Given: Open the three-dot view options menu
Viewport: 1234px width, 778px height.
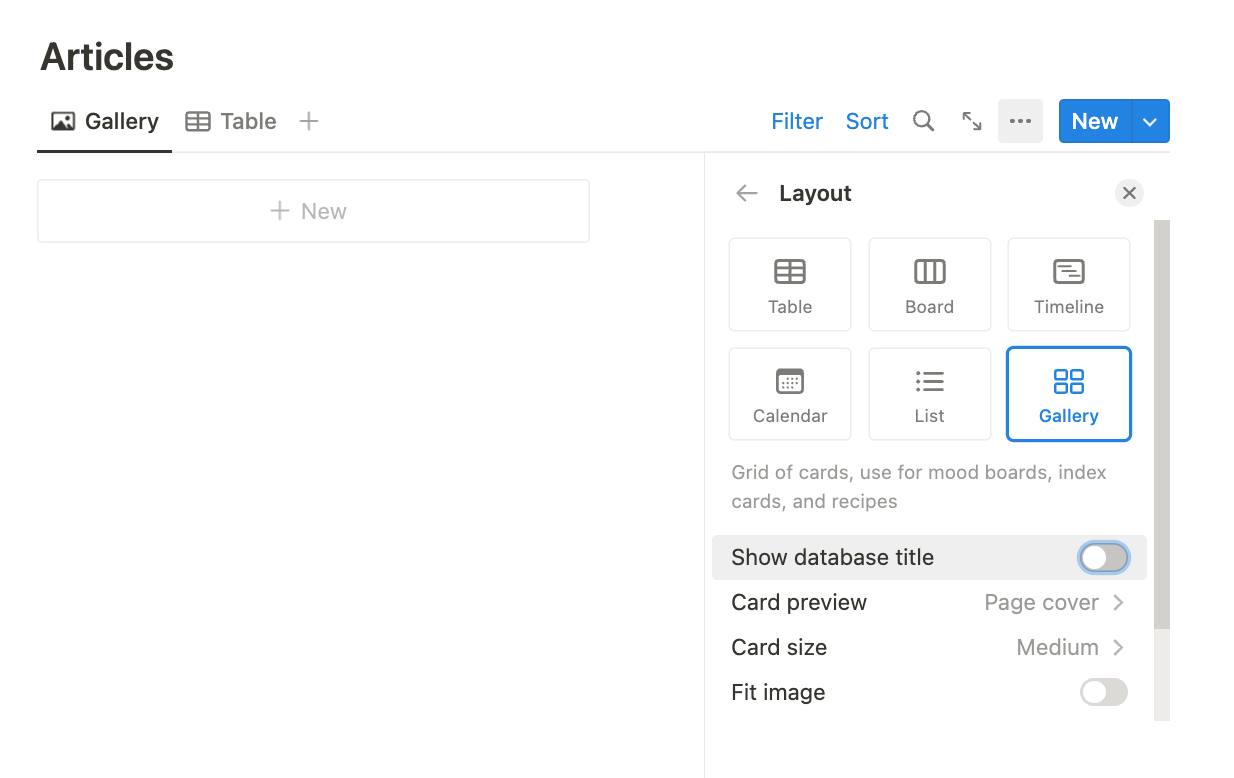Looking at the screenshot, I should pos(1020,121).
